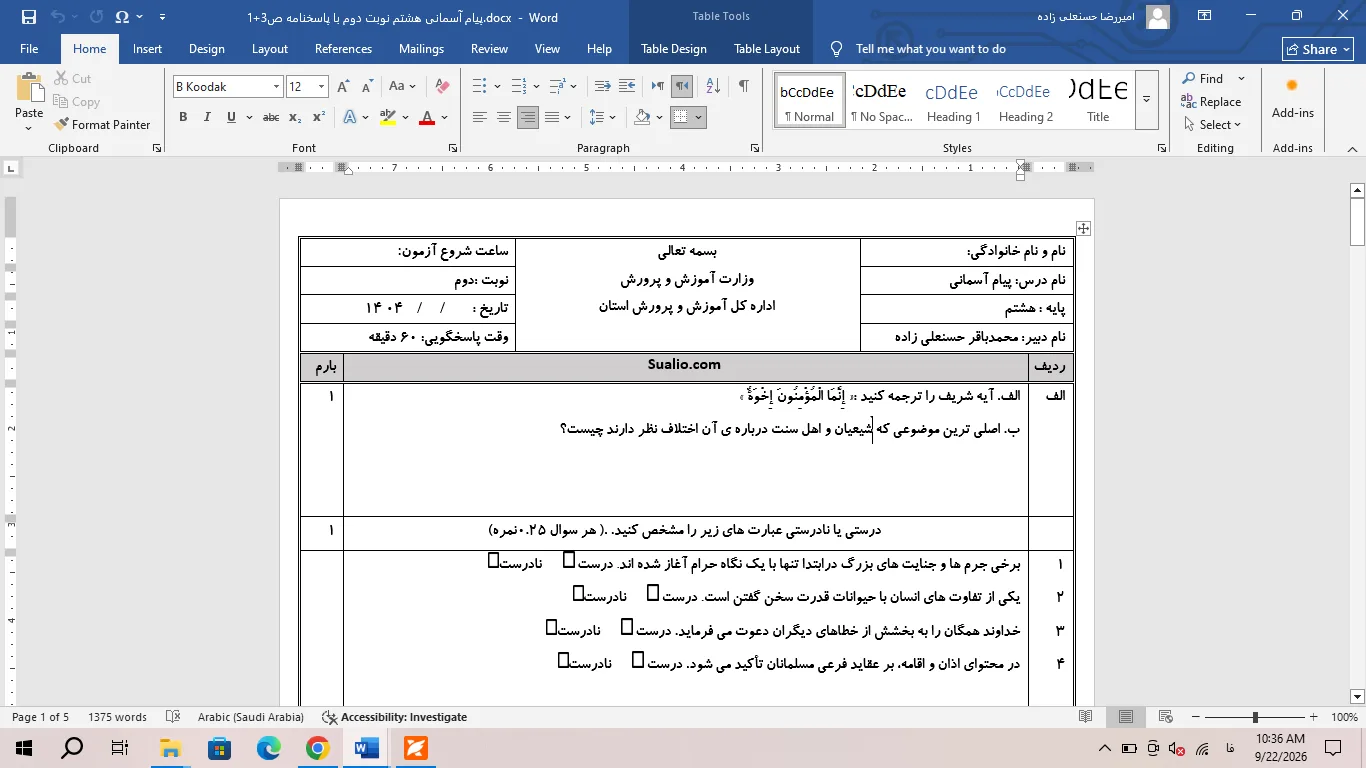Apply strikethrough formatting
This screenshot has width=1366, height=768.
271,117
